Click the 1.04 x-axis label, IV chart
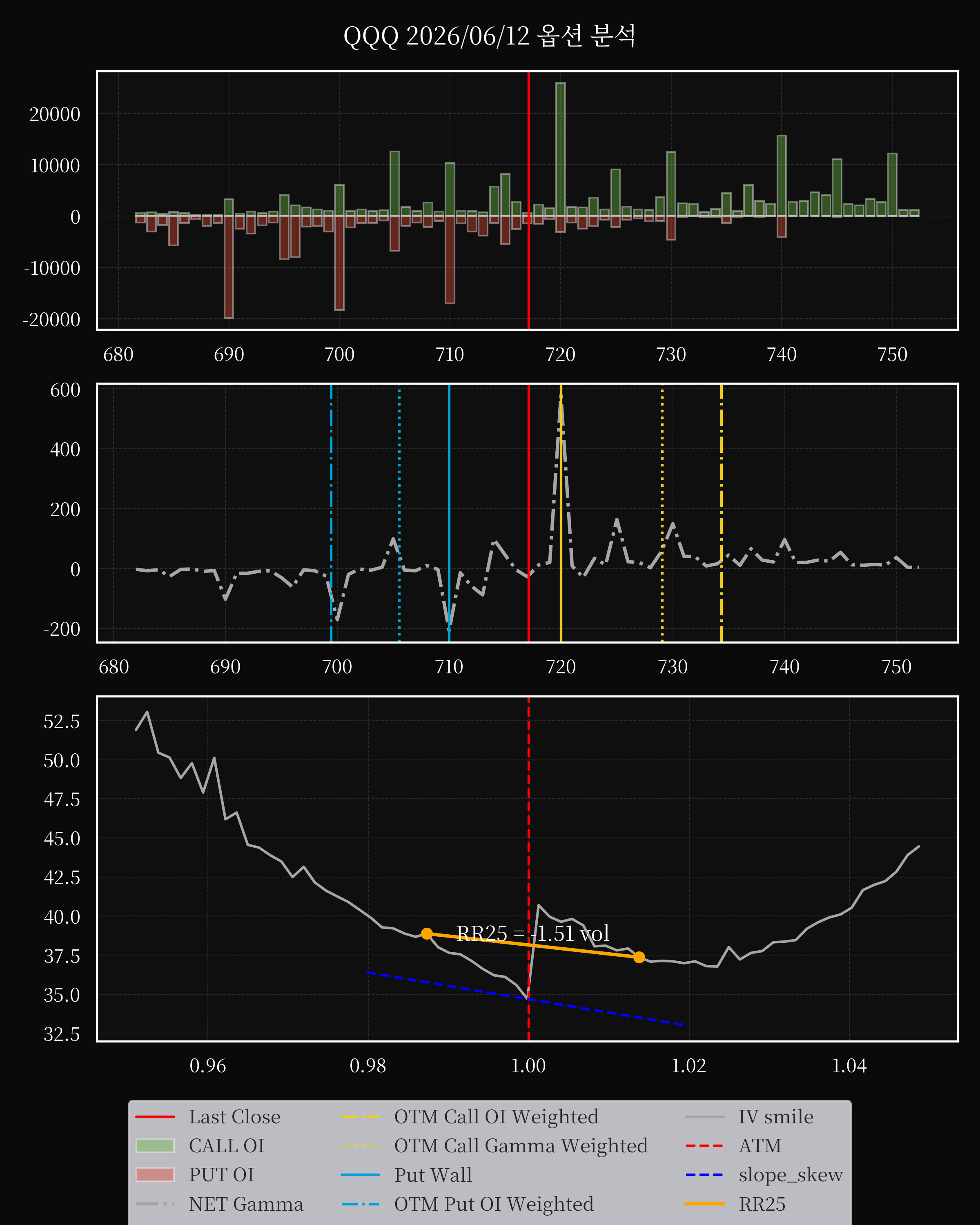 (849, 1065)
